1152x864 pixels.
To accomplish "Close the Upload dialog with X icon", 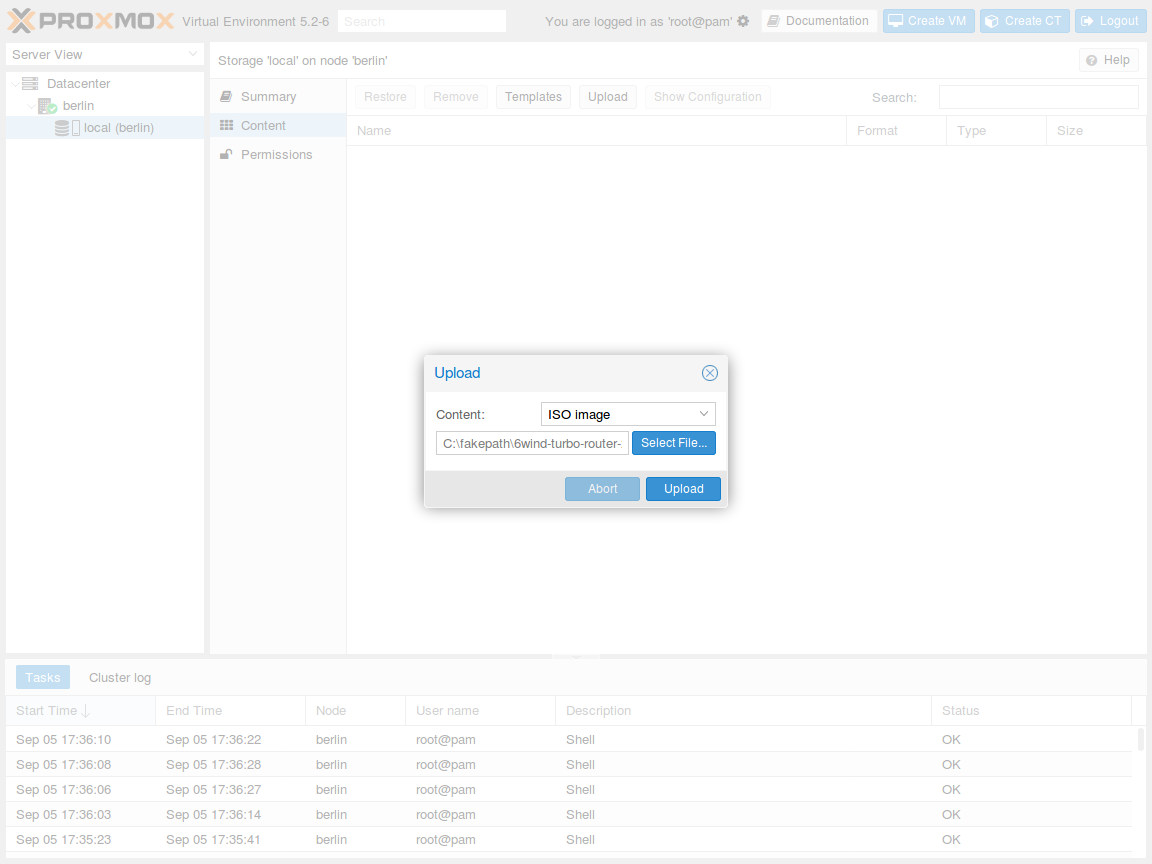I will click(x=710, y=373).
